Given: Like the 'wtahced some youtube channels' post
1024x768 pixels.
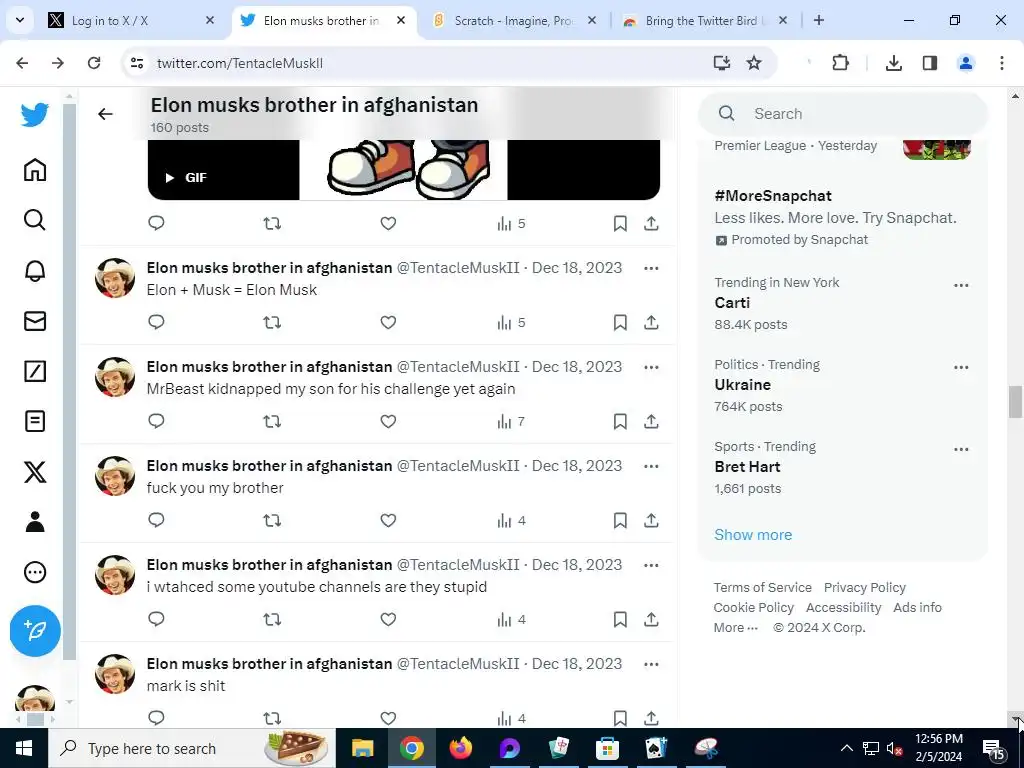Looking at the screenshot, I should coord(388,619).
